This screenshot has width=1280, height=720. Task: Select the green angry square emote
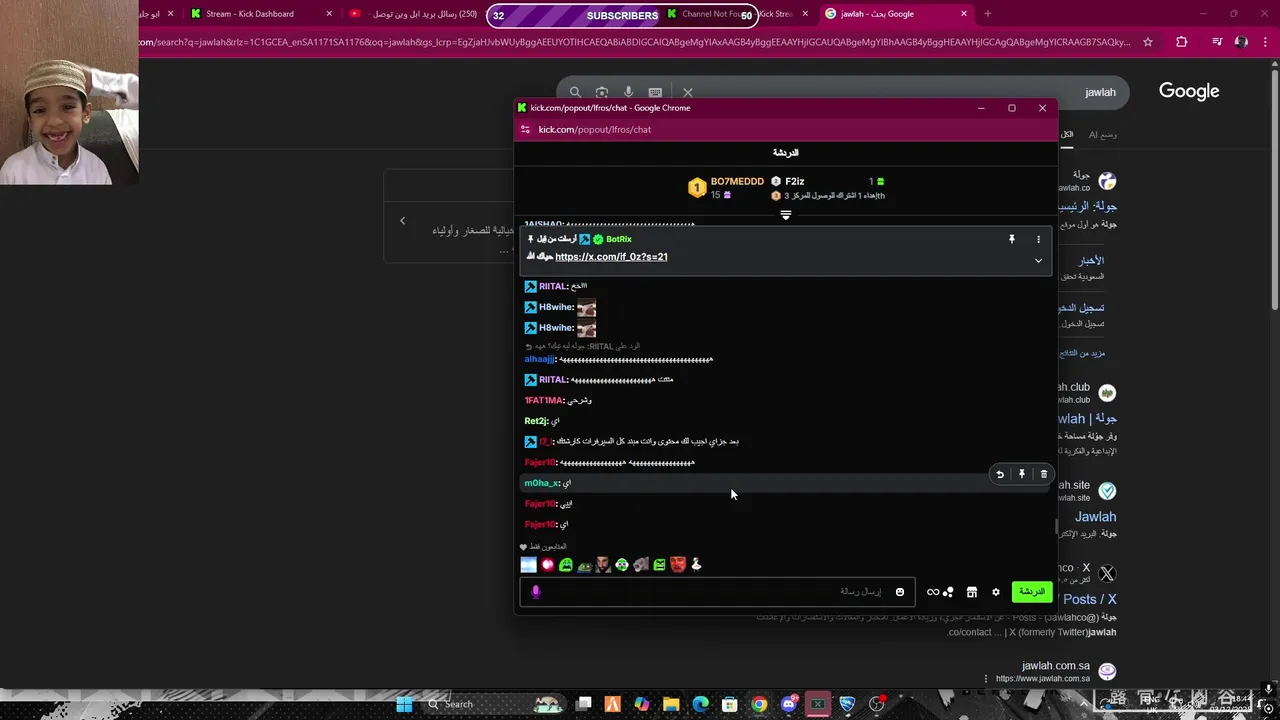click(659, 565)
